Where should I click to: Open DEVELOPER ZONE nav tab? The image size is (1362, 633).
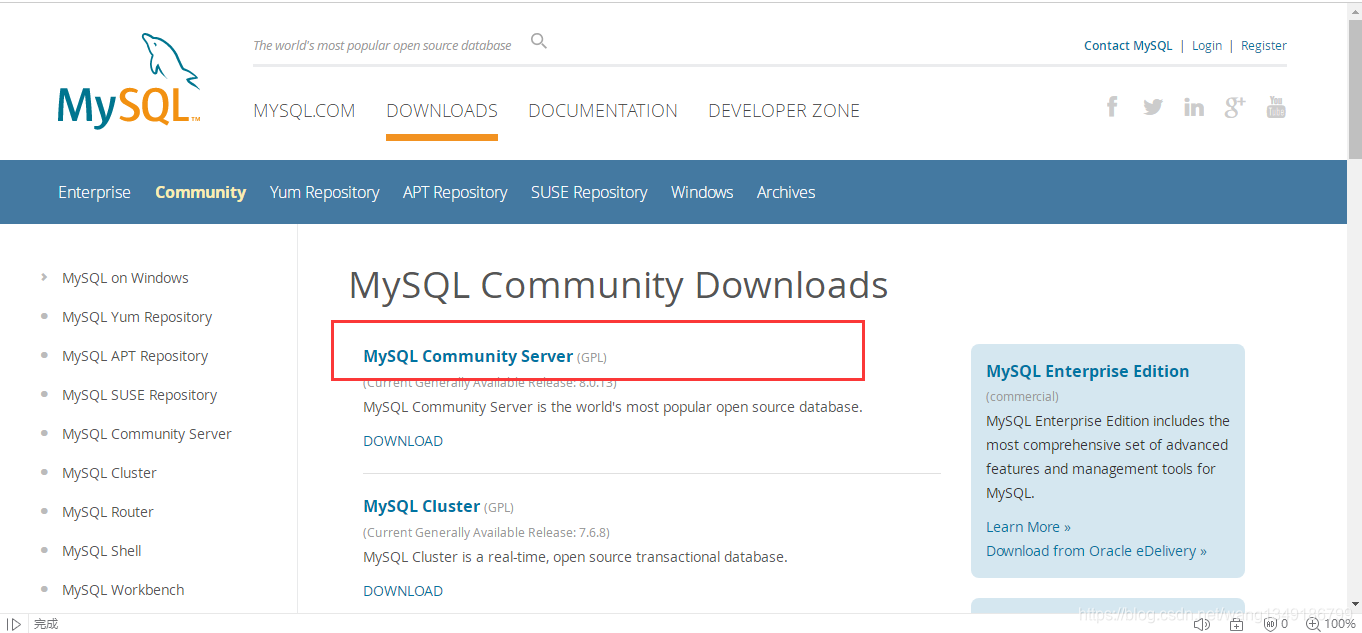point(784,111)
